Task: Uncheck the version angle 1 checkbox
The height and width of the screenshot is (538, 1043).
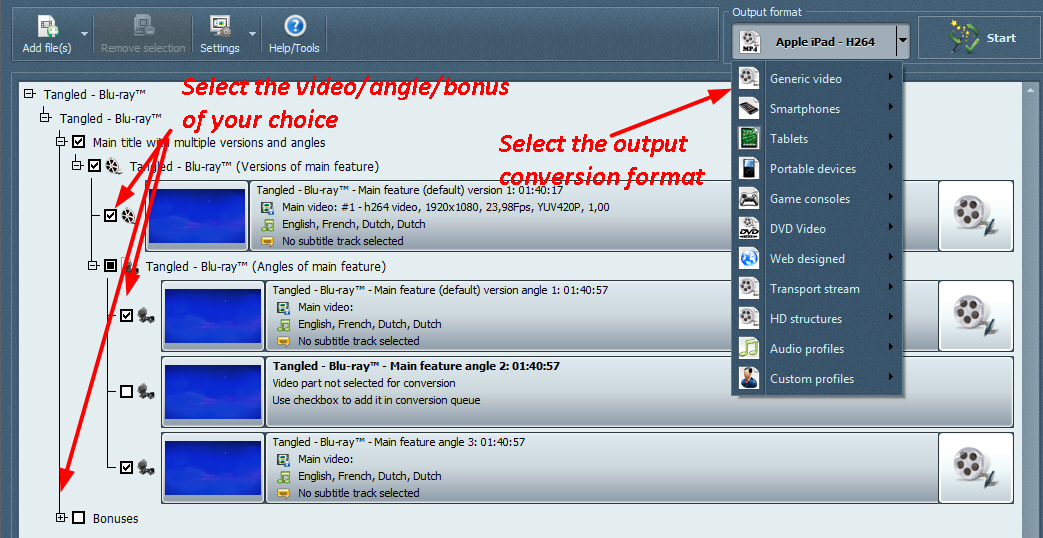Action: pos(126,316)
